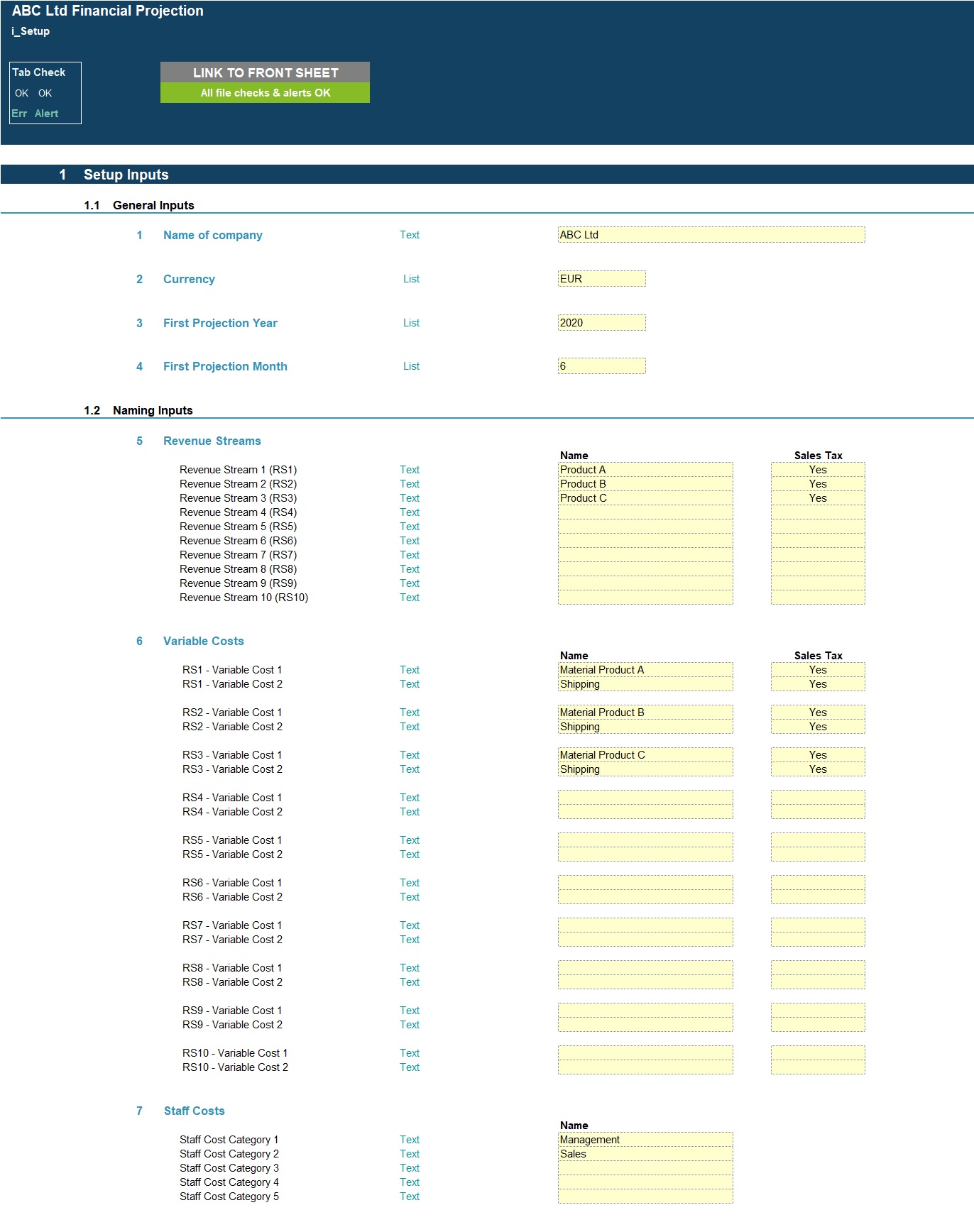
Task: Click the 'RS9 - Variable Cost 2' row label
Action: [x=232, y=1025]
